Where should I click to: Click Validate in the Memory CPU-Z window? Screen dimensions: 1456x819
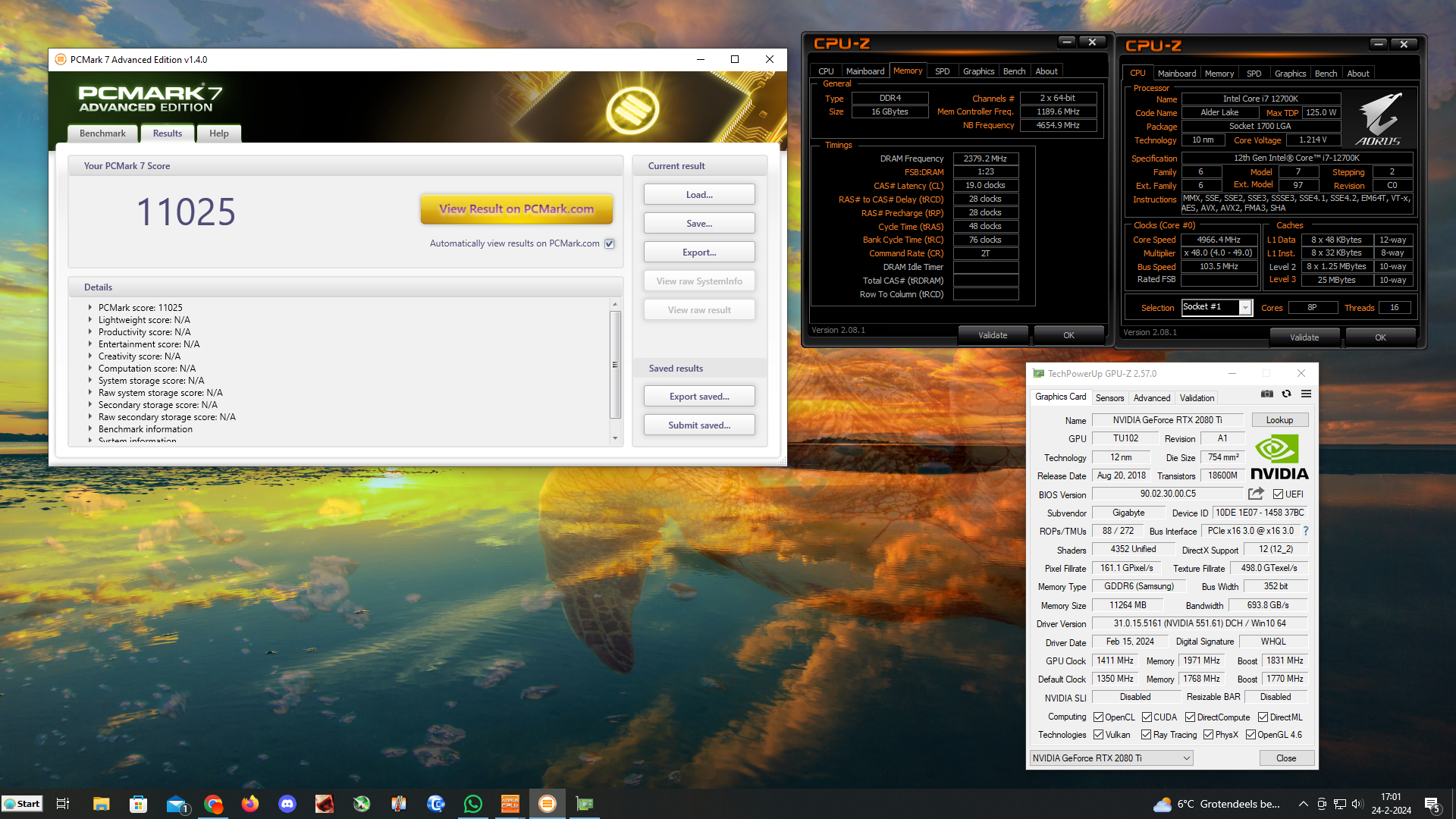[993, 335]
